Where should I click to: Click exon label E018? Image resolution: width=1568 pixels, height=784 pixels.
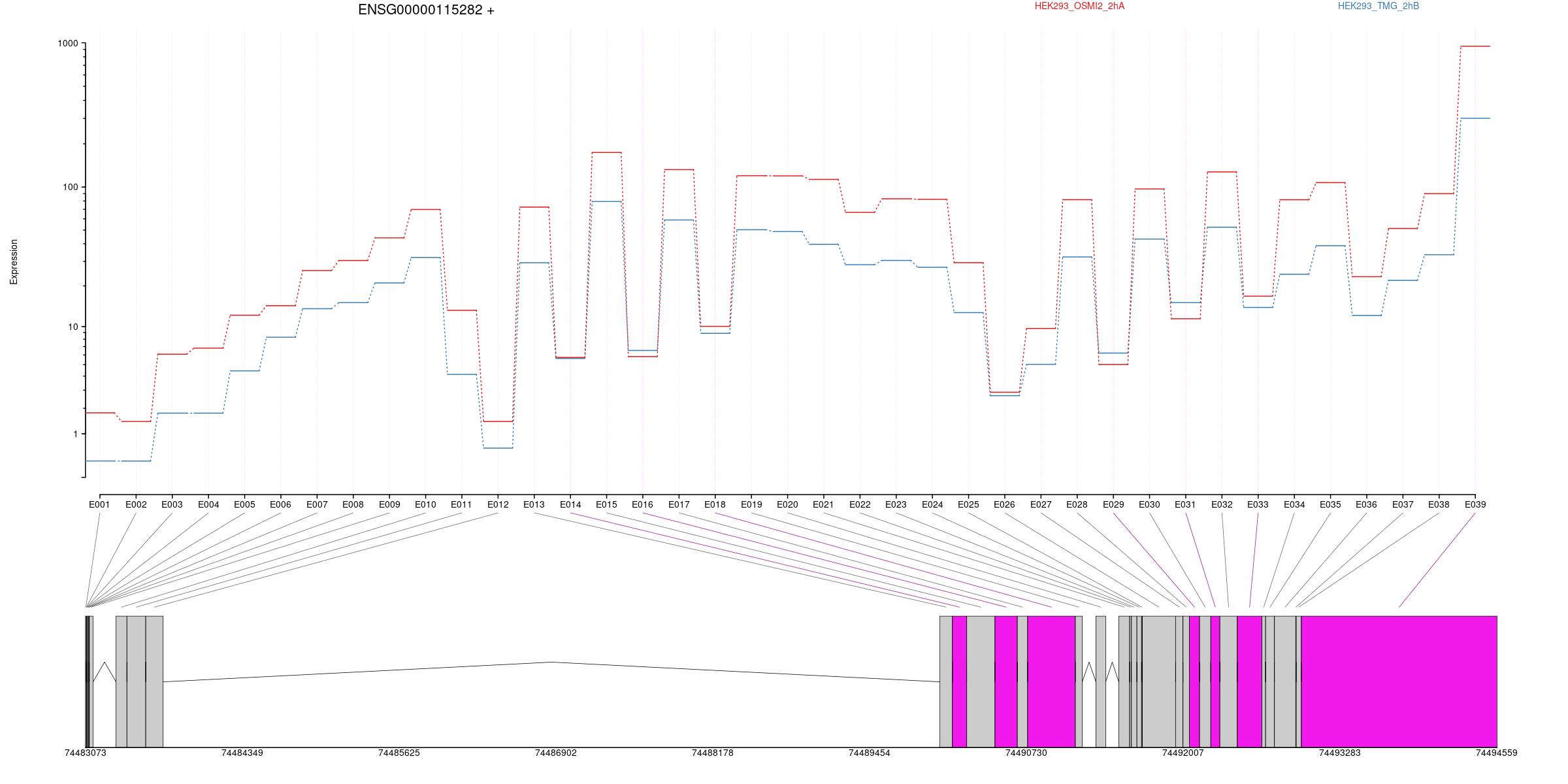click(x=715, y=504)
